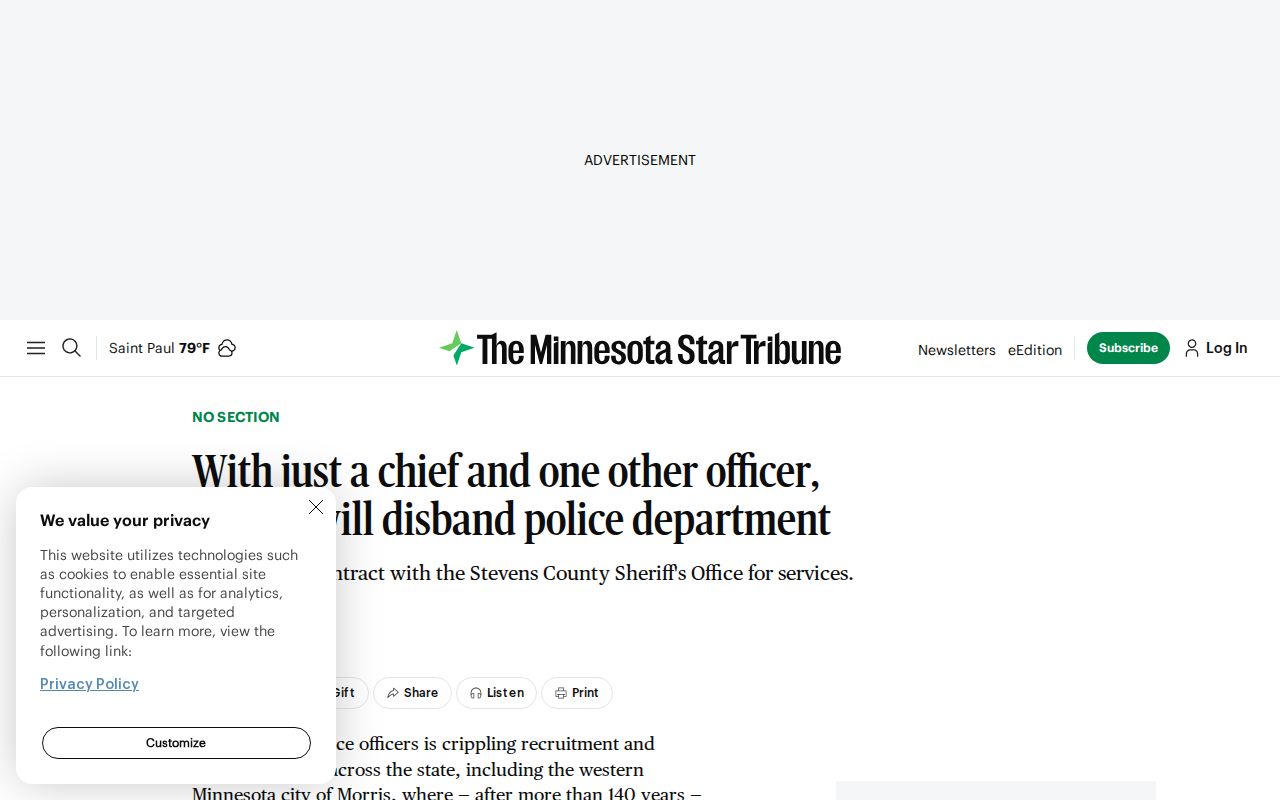Open the eEdition link
The width and height of the screenshot is (1280, 800).
click(1035, 350)
